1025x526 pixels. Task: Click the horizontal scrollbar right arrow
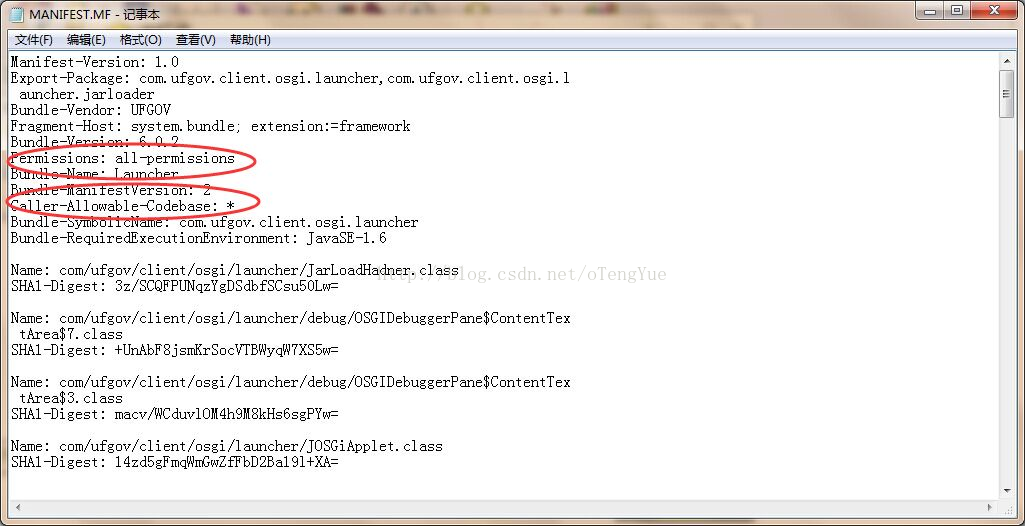point(992,506)
